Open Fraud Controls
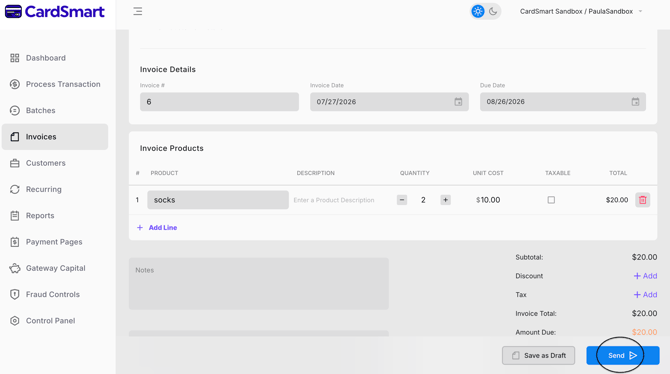 [53, 294]
